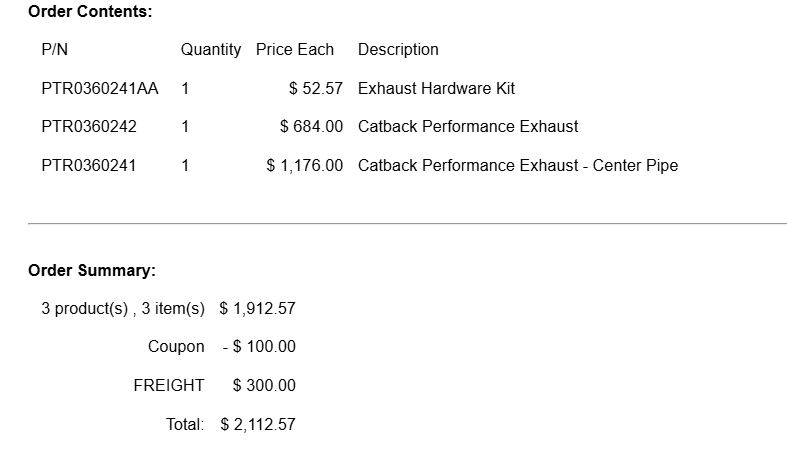
Task: Select the Description column header
Action: (398, 49)
